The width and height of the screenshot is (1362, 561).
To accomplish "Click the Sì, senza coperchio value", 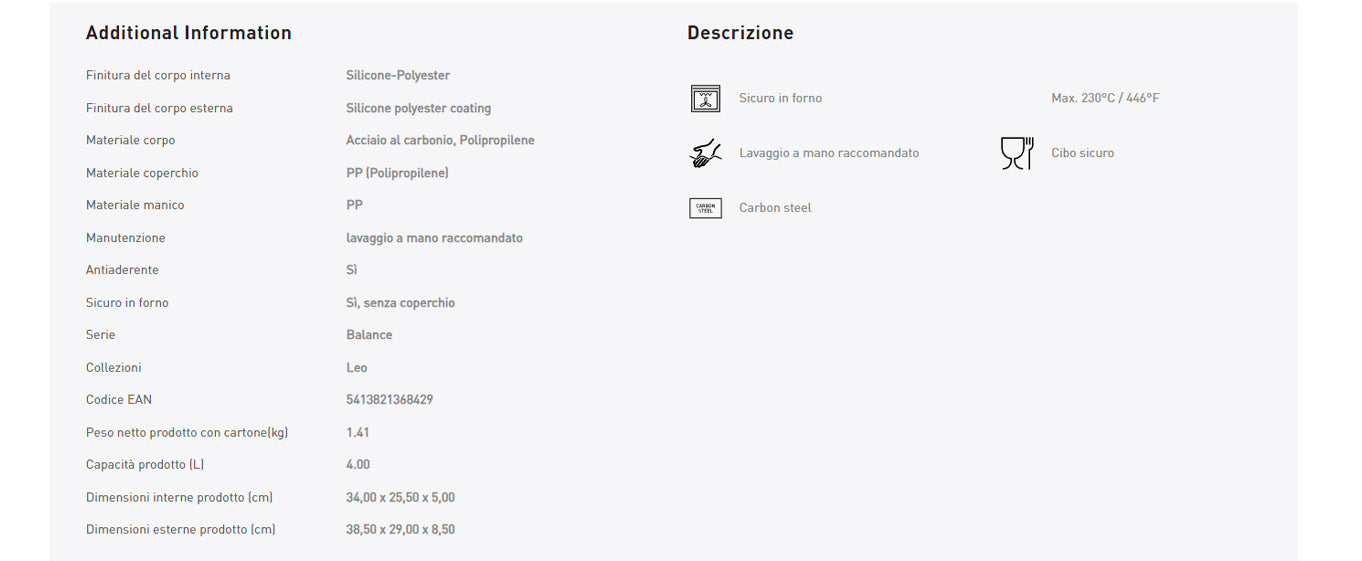I will [400, 303].
